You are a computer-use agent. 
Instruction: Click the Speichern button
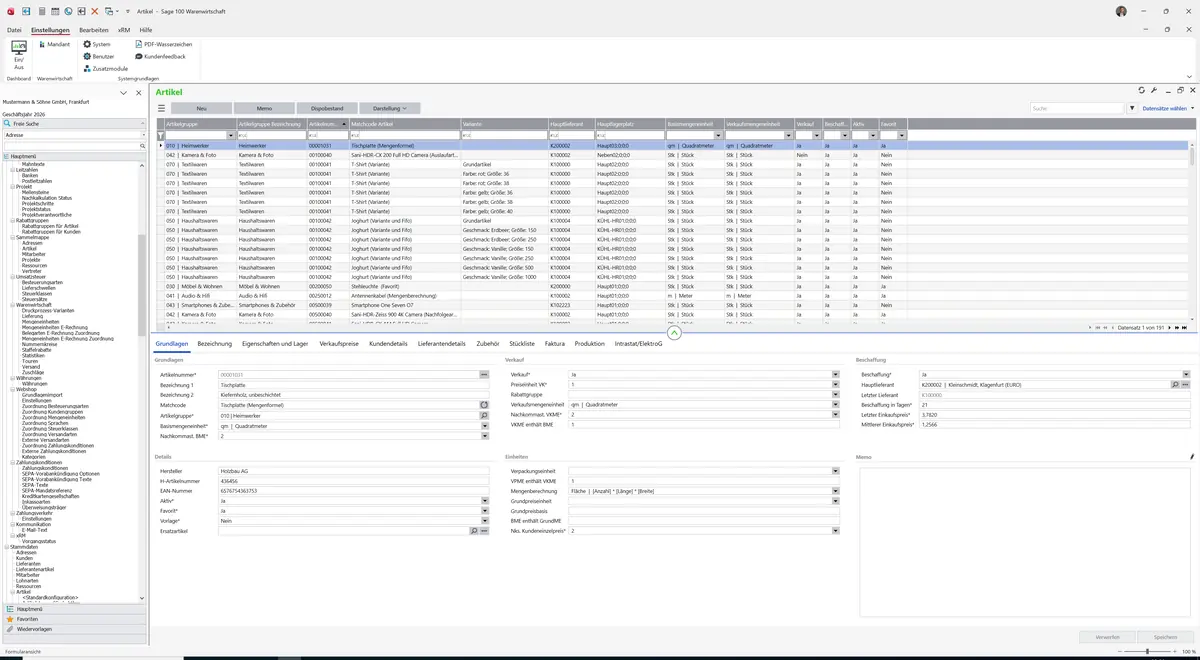(1166, 636)
